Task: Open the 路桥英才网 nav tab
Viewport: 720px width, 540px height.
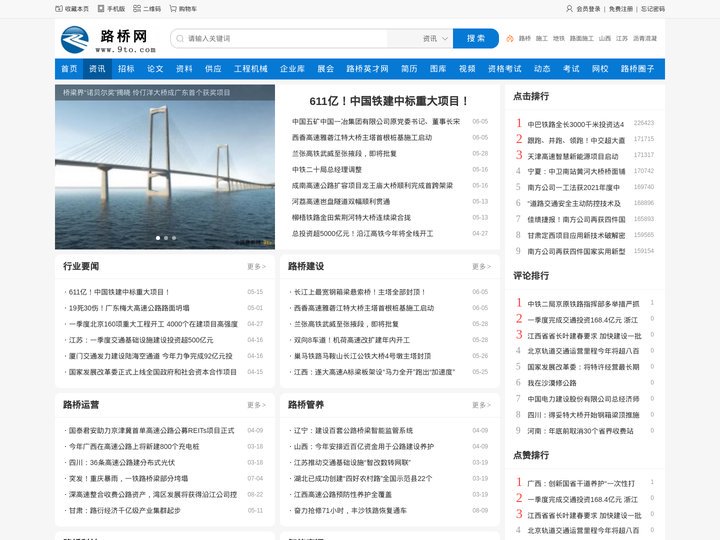Action: point(367,69)
